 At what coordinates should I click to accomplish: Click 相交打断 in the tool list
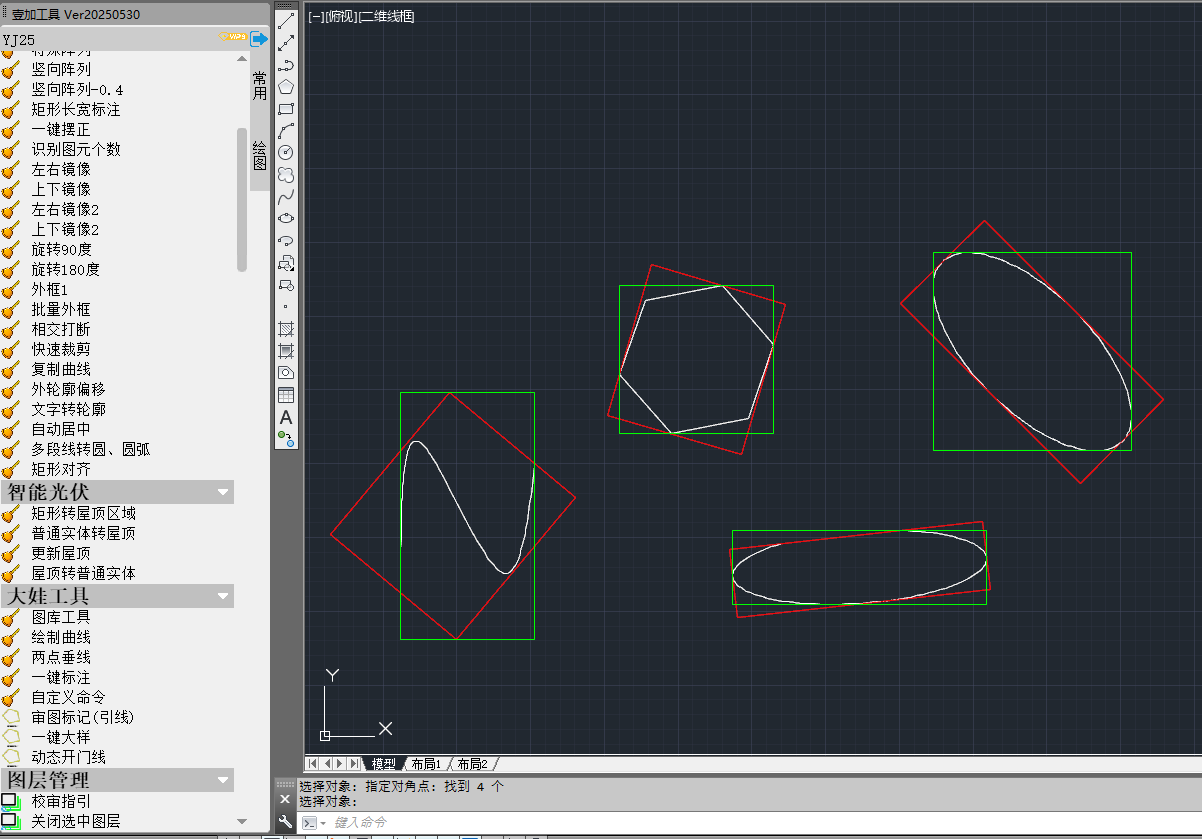pos(61,329)
